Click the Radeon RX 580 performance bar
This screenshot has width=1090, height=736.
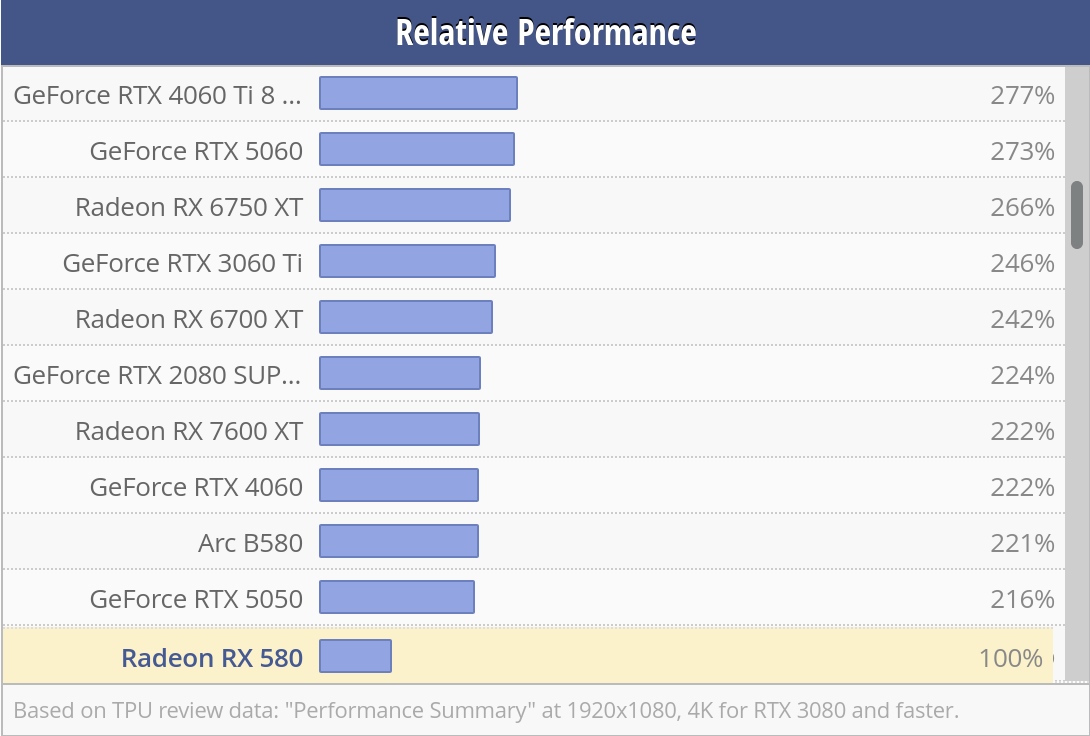(x=355, y=657)
